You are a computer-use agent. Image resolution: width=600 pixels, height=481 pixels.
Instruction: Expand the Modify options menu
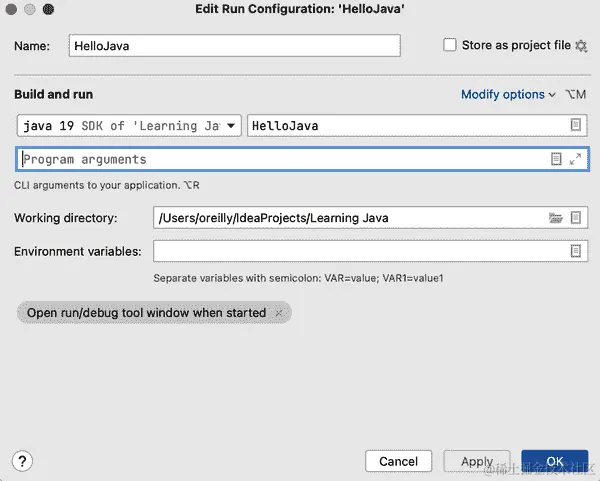pyautogui.click(x=508, y=95)
